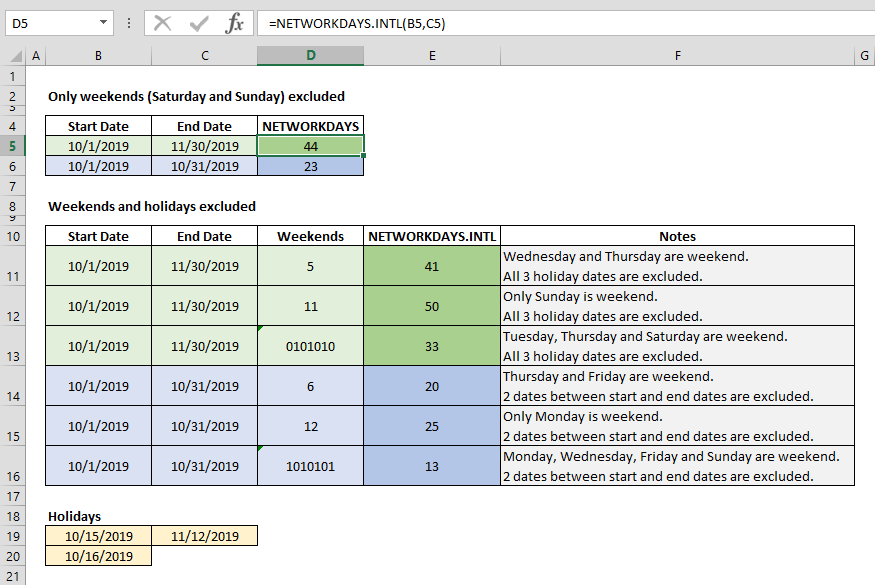
Task: Click the Enter checkmark formula bar icon
Action: 199,23
